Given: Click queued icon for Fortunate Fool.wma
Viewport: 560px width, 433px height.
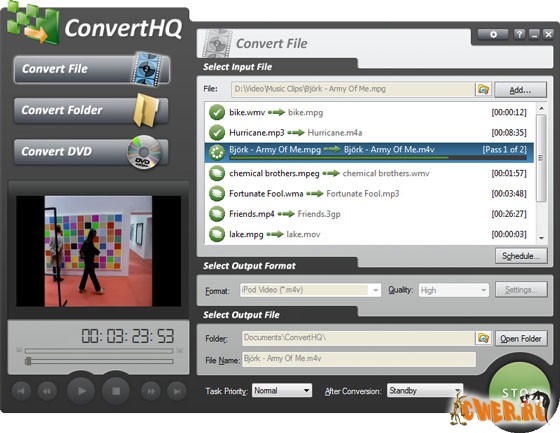Looking at the screenshot, I should click(x=216, y=194).
